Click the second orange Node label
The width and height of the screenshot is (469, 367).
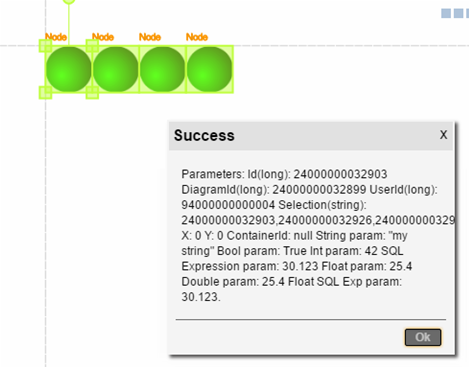click(x=103, y=37)
